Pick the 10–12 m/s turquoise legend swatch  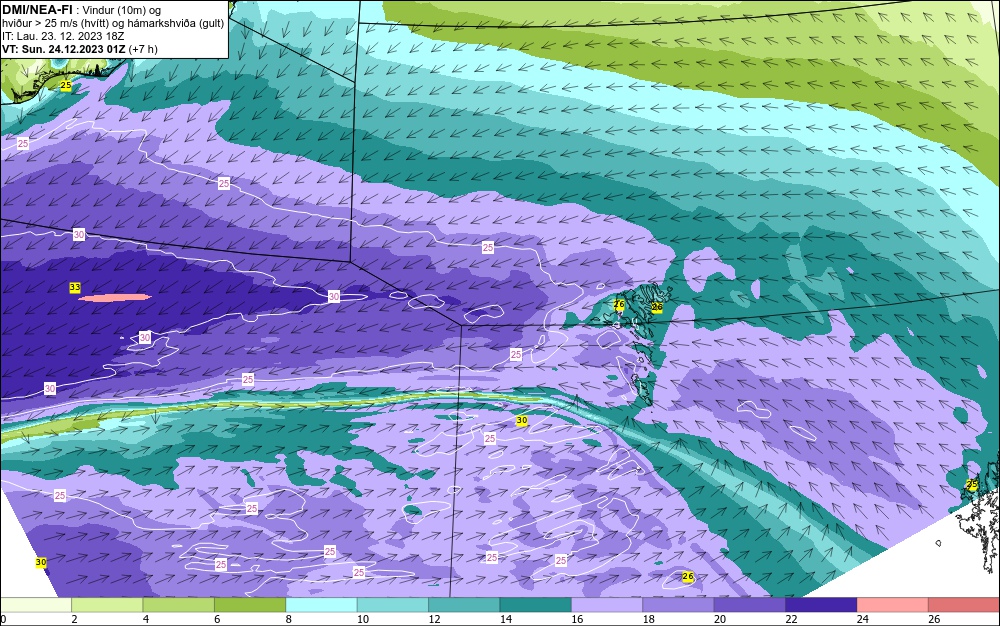tap(393, 605)
